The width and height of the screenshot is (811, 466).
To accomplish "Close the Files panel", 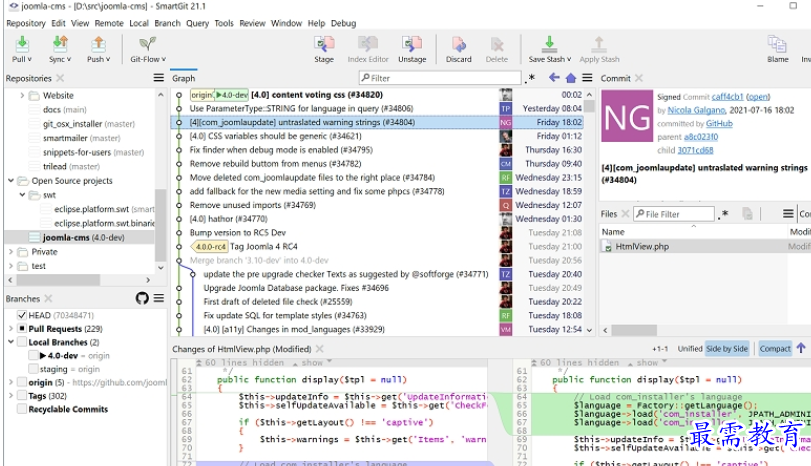I will click(x=625, y=214).
